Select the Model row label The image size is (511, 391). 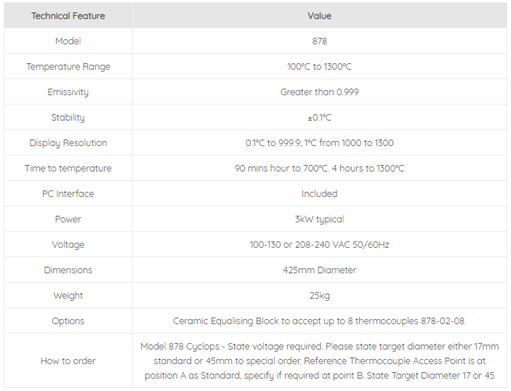(x=68, y=41)
